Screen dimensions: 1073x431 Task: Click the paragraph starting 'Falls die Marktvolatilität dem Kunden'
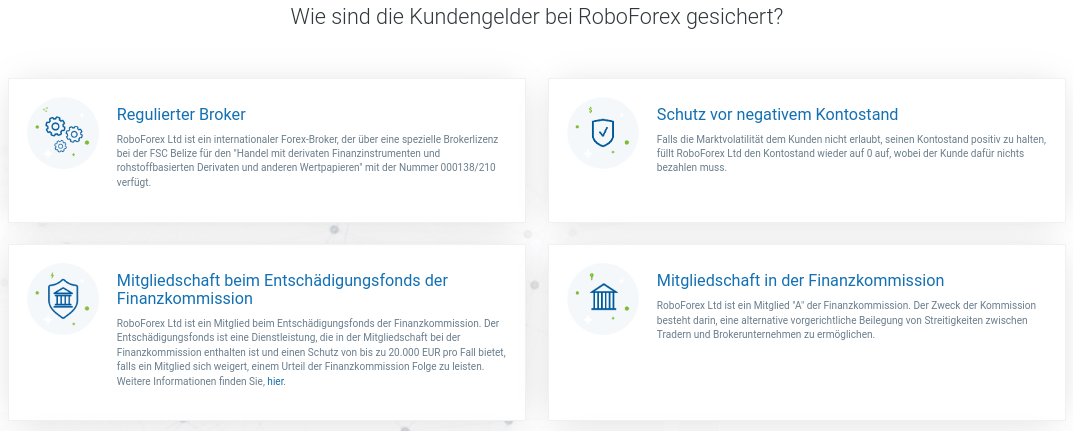[x=851, y=153]
